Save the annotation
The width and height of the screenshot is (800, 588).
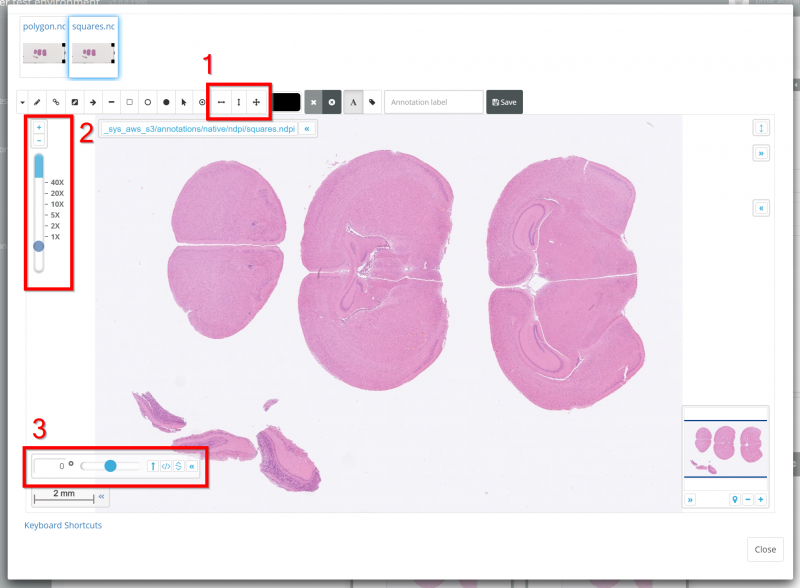pos(504,102)
